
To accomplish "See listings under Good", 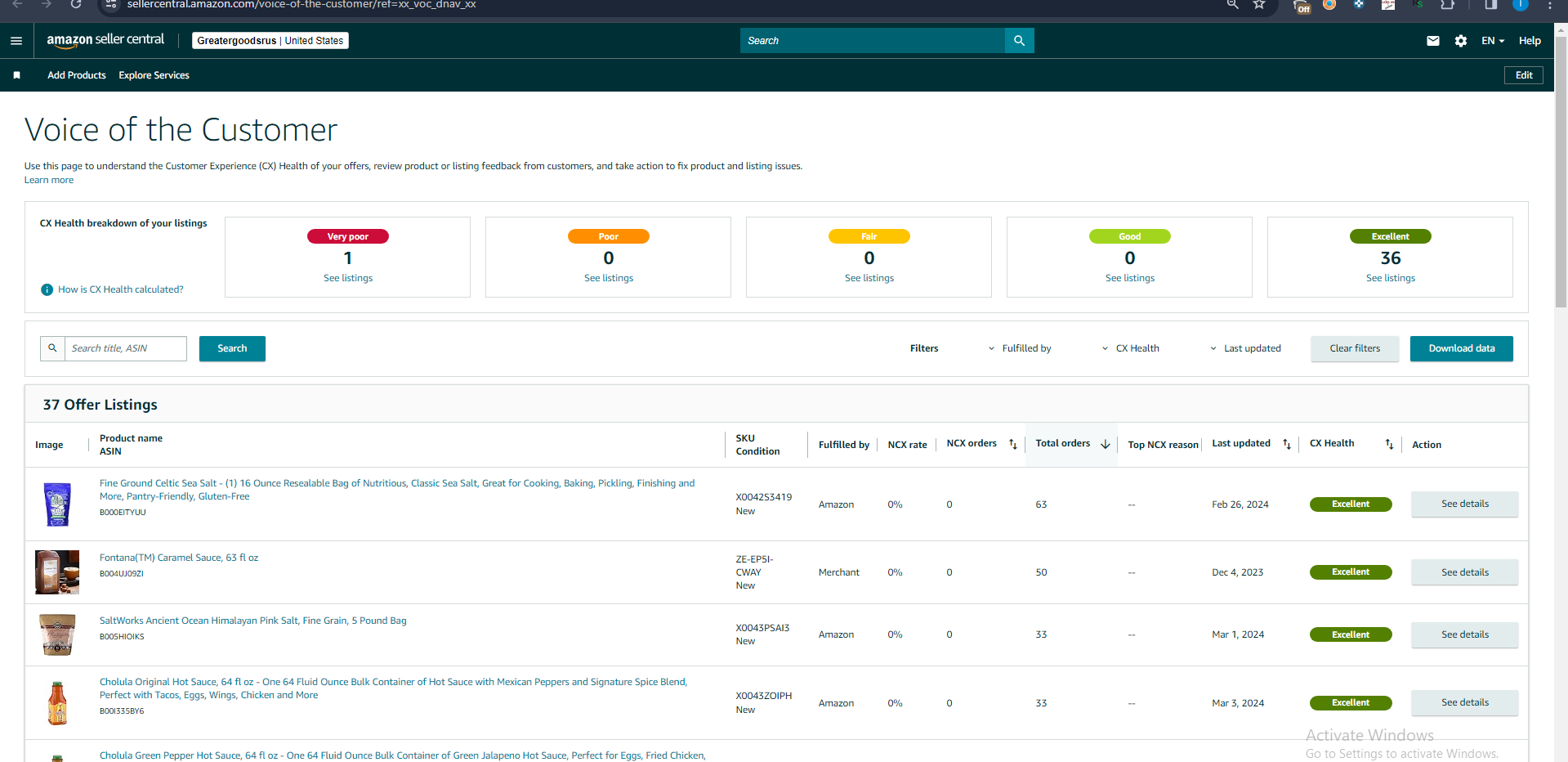I will 1130,278.
